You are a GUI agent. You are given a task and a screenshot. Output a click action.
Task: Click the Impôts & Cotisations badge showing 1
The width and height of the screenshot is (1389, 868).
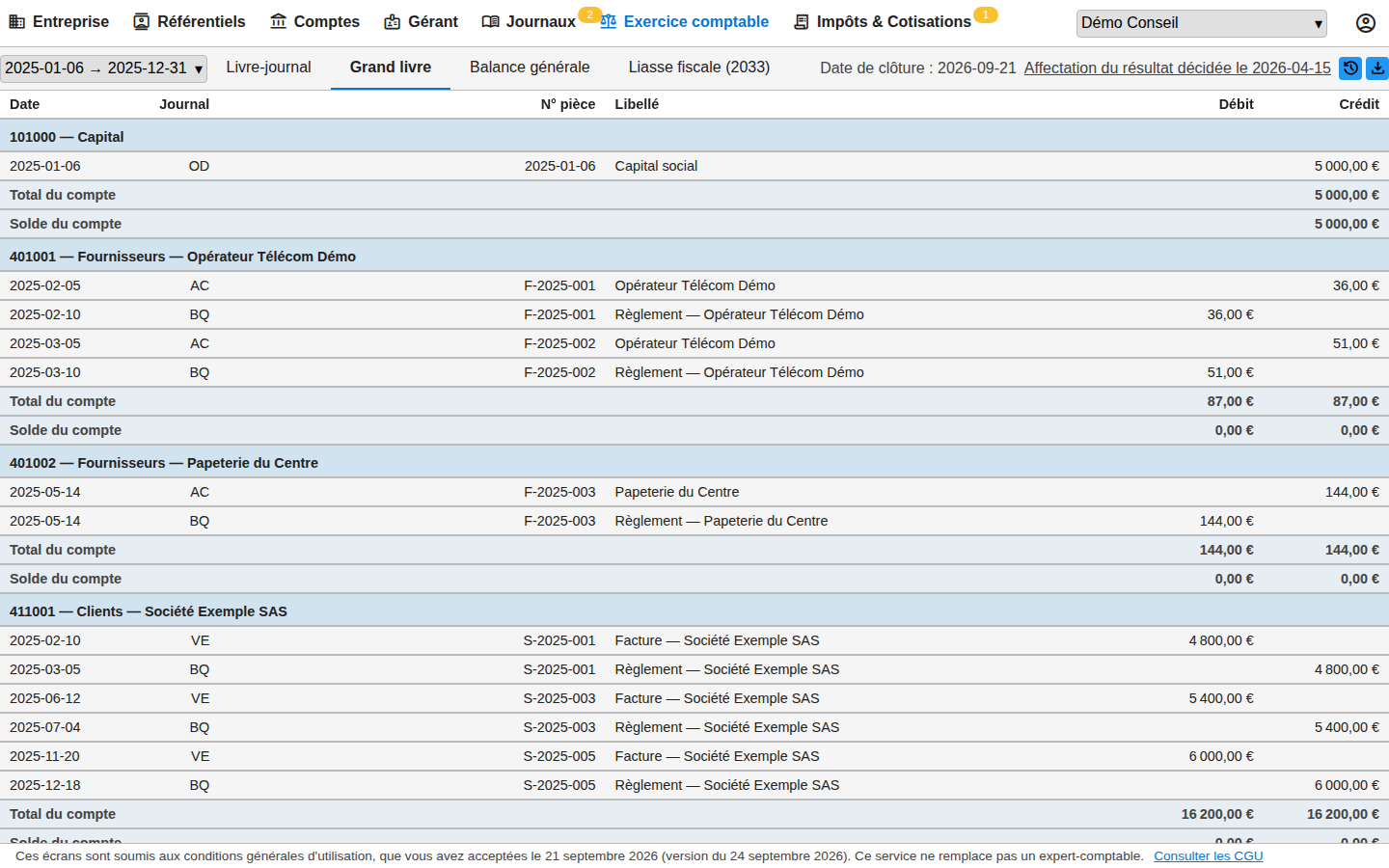tap(985, 14)
